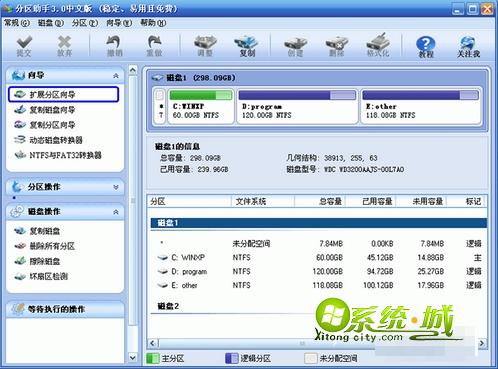498x369 pixels.
Task: Choose 复制磁盘 under 磁盘操作
Action: (37, 231)
